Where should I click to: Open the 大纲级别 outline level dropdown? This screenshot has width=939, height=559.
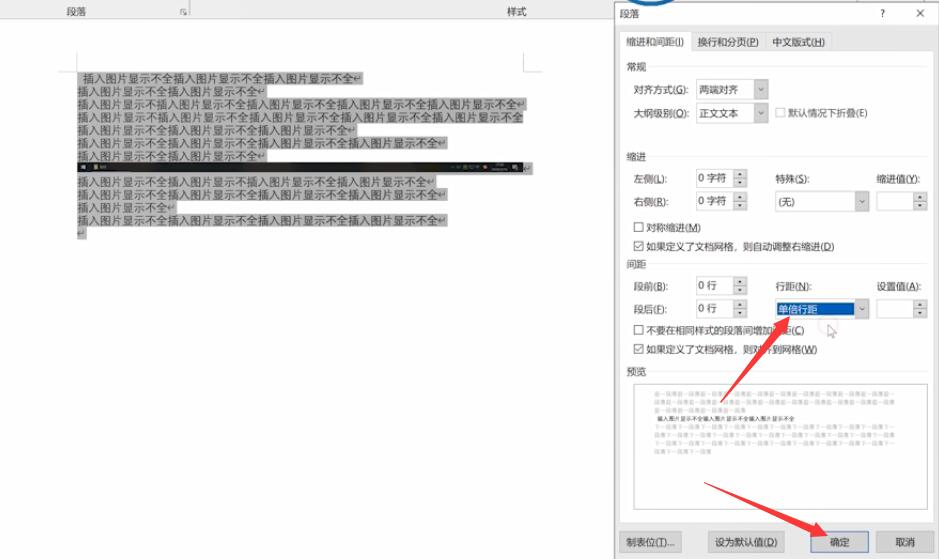761,113
